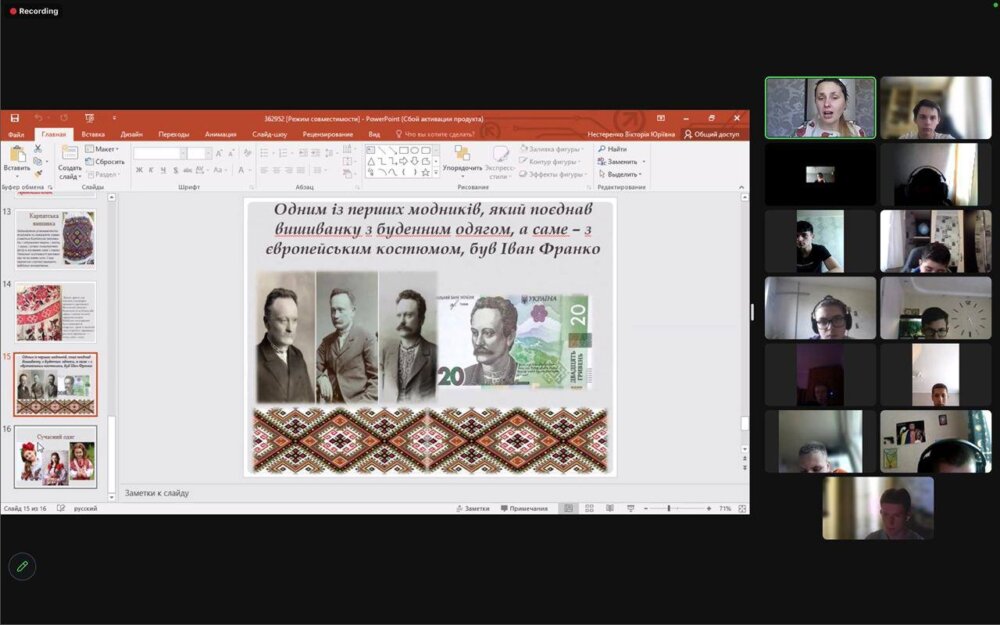Select the oval shape in shapes gallery
The image size is (1000, 625).
[x=415, y=151]
